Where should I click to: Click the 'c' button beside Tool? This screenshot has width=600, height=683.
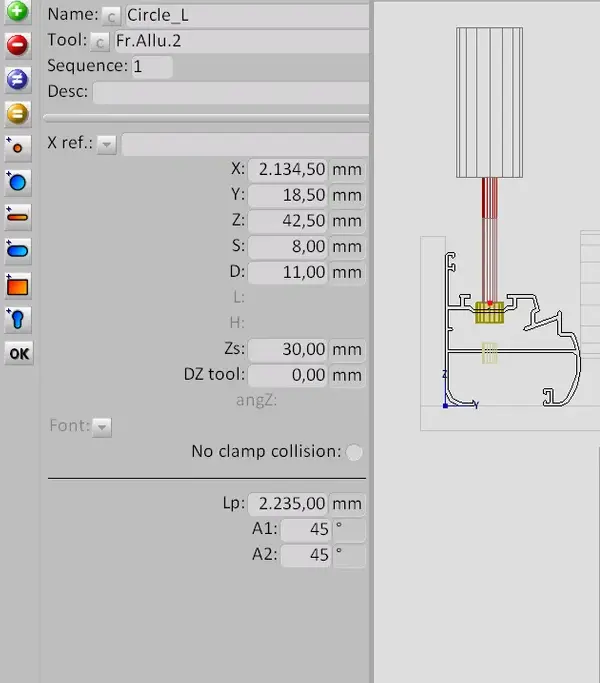100,42
